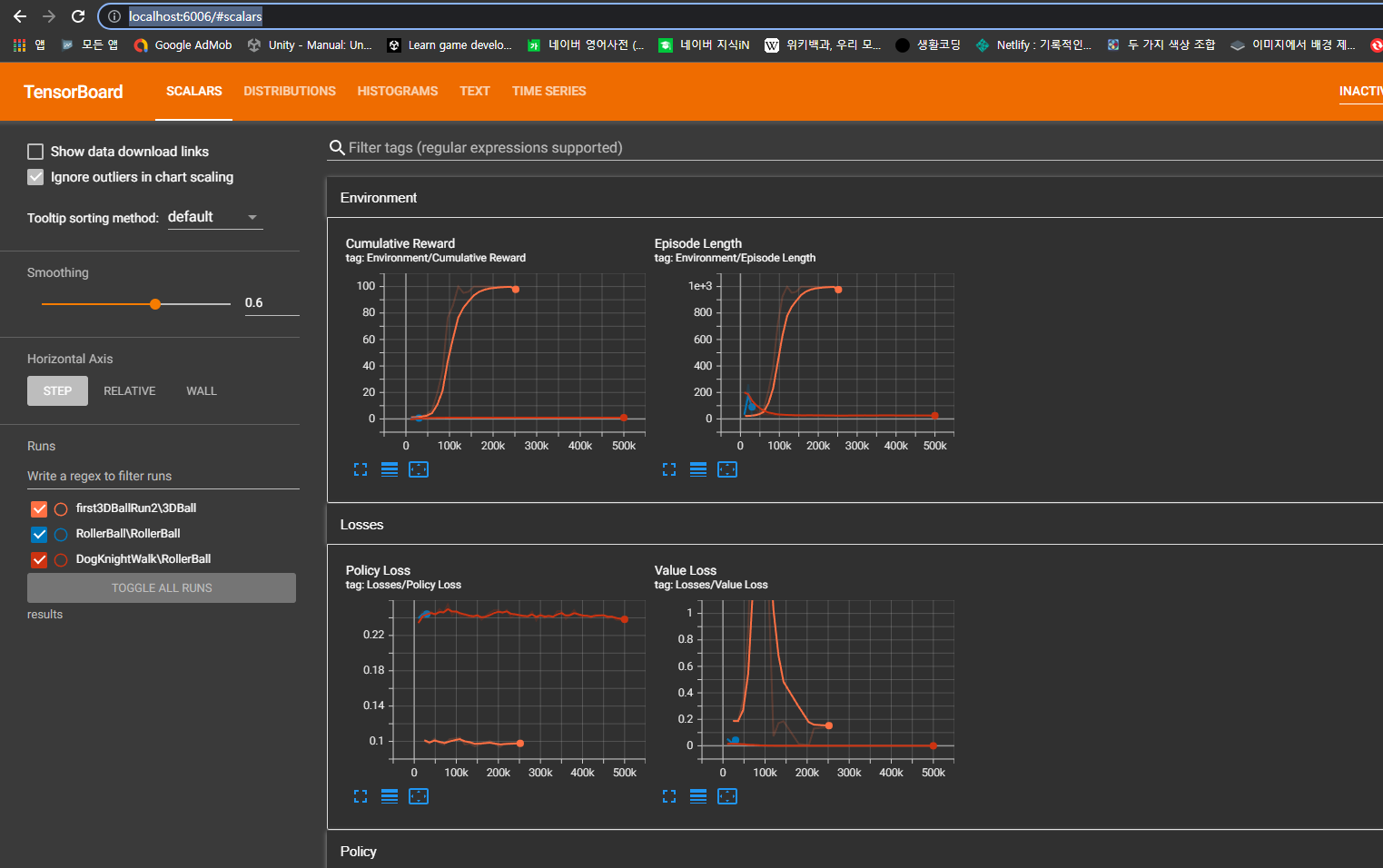Fit Cumulative Reward chart domain to data
This screenshot has width=1383, height=868.
coord(419,469)
